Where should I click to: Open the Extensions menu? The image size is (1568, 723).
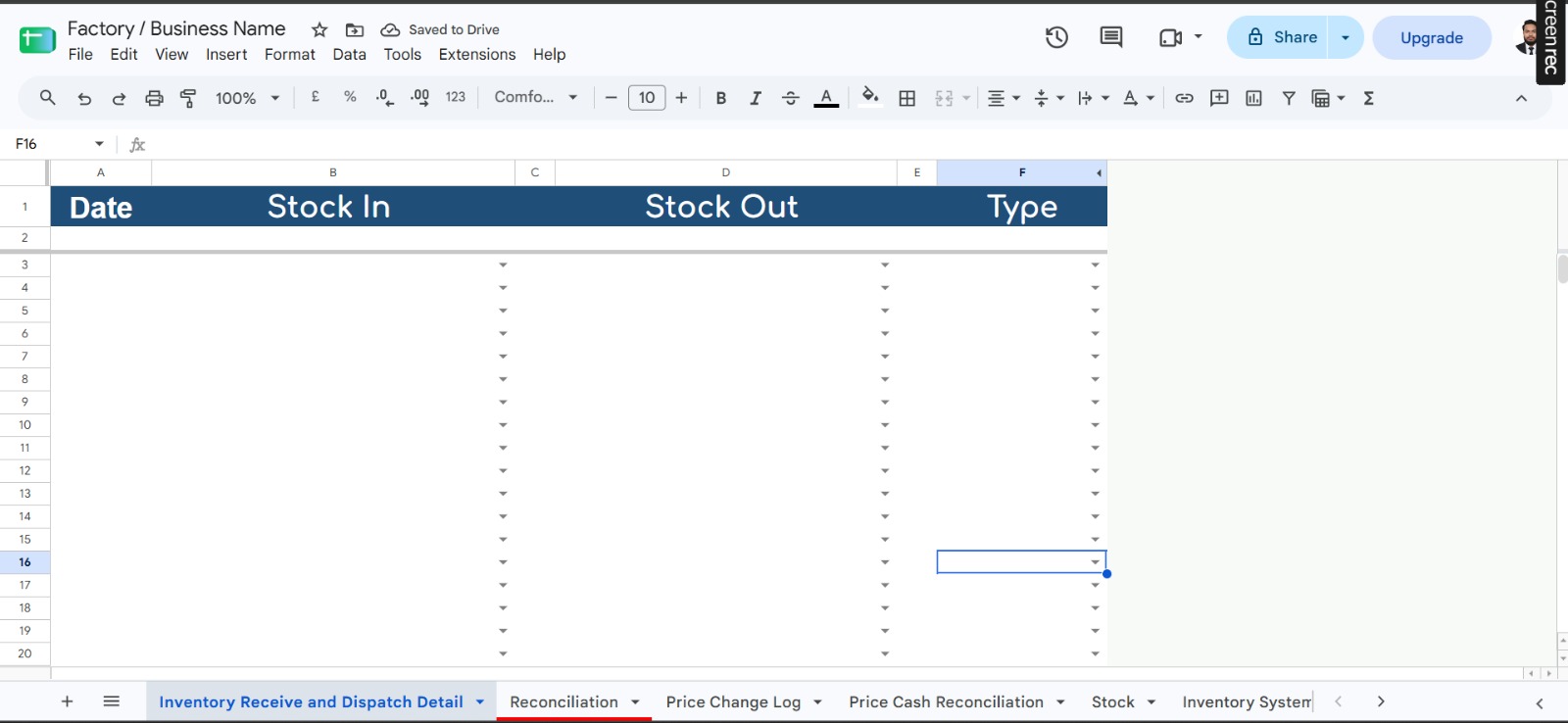pos(477,55)
